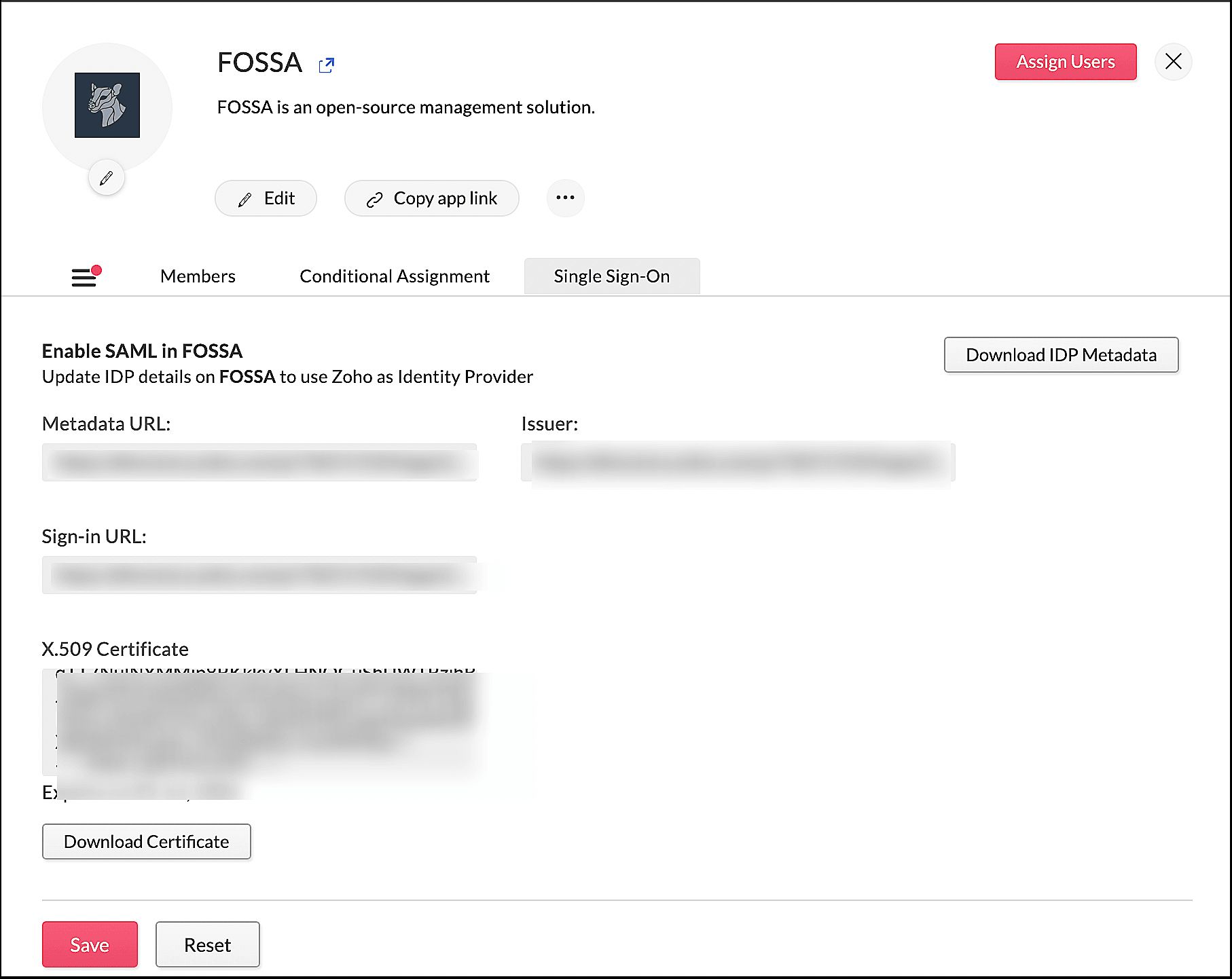Select the Single Sign-On tab
The height and width of the screenshot is (979, 1232).
pos(612,276)
